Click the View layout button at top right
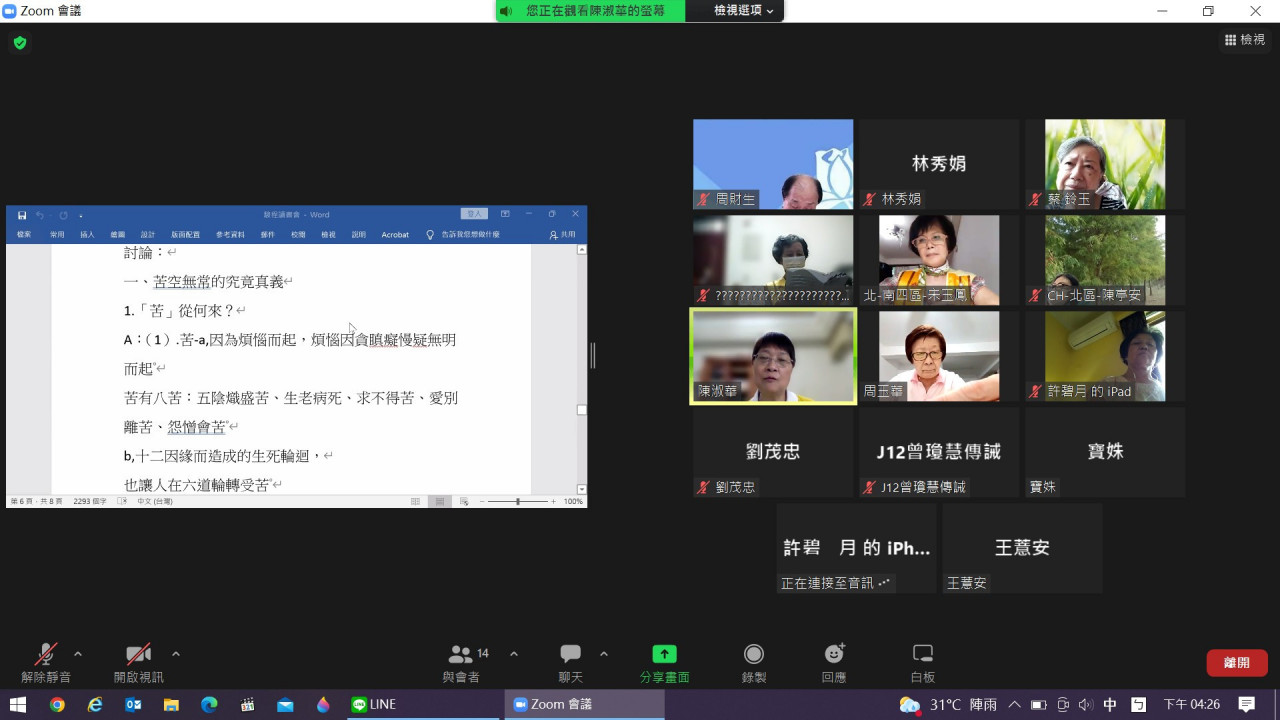The width and height of the screenshot is (1280, 720). [x=1245, y=40]
